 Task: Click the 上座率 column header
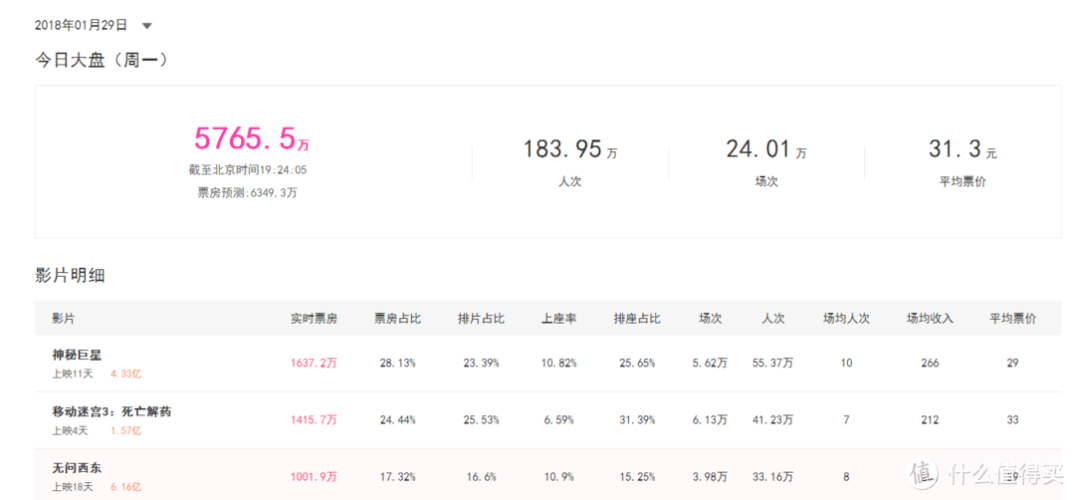pyautogui.click(x=559, y=318)
